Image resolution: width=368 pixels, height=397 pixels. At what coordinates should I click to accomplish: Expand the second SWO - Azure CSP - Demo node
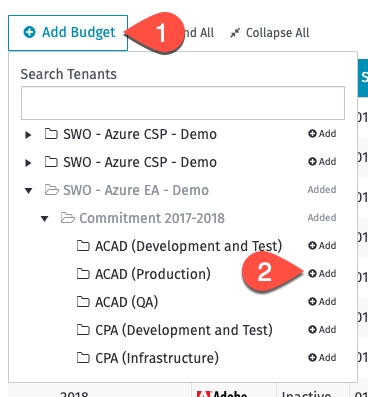[28, 163]
